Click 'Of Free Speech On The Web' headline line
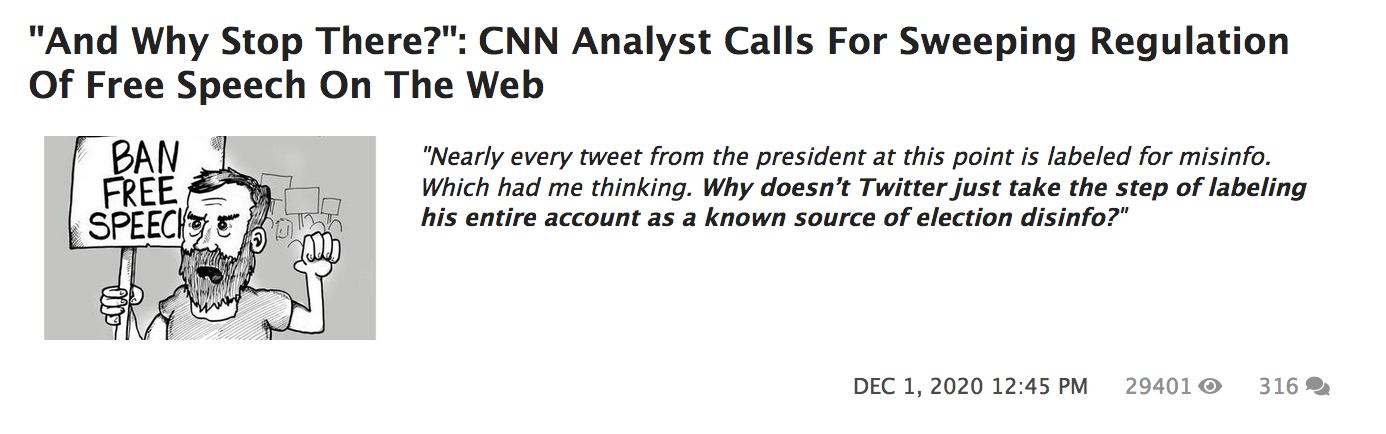Viewport: 1386px width, 434px height. [x=286, y=85]
